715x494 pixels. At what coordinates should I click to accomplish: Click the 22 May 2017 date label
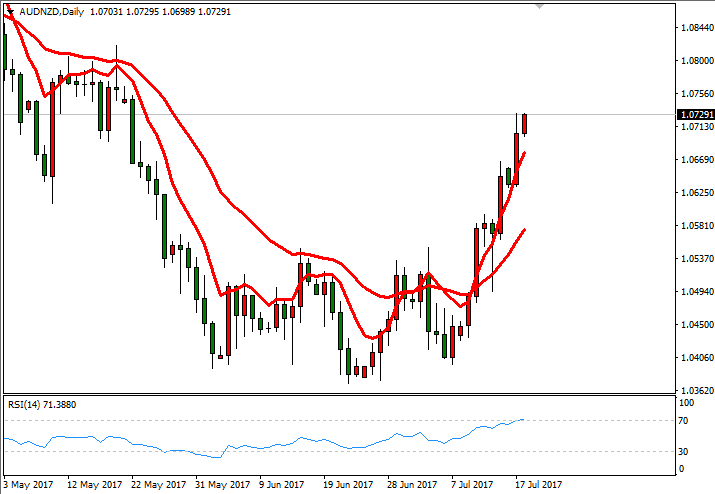click(x=158, y=484)
